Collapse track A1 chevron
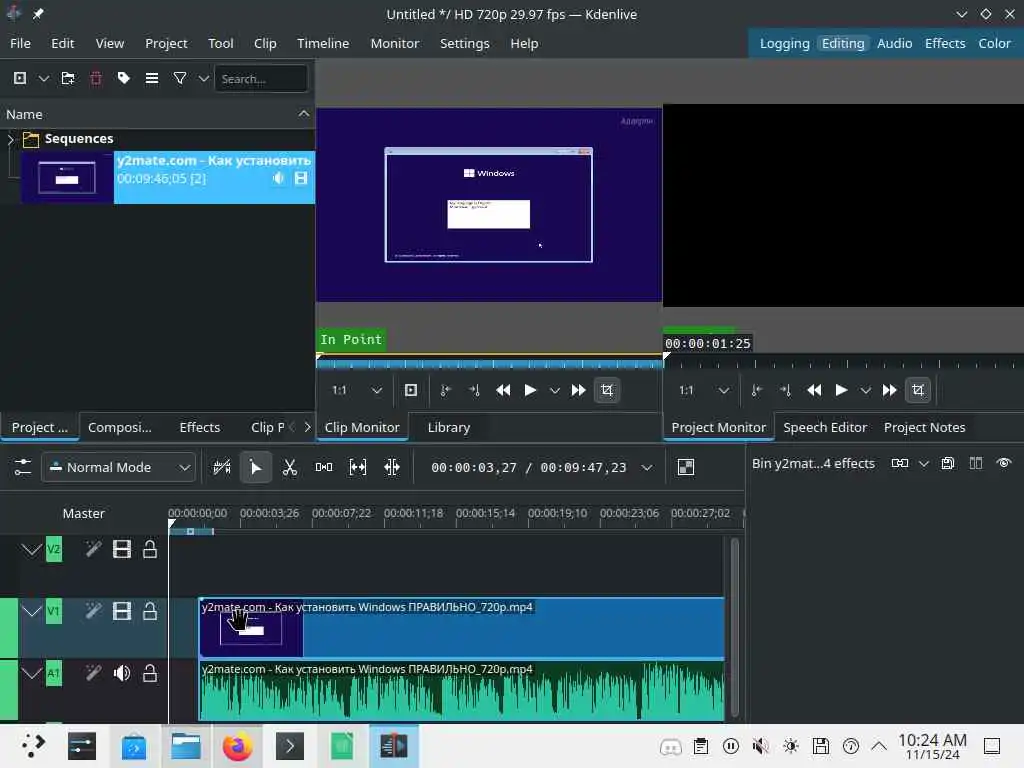Screen dimensions: 1024x768 [31, 673]
